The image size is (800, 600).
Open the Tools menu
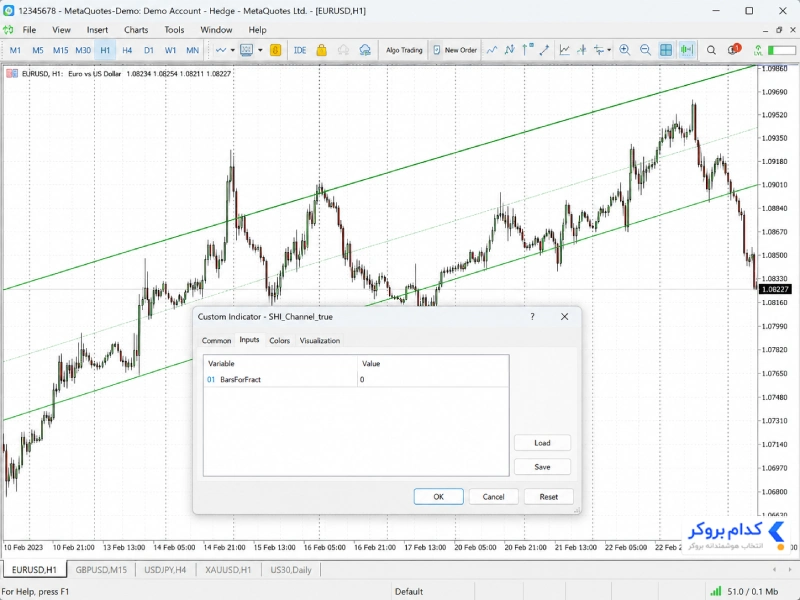click(x=174, y=30)
